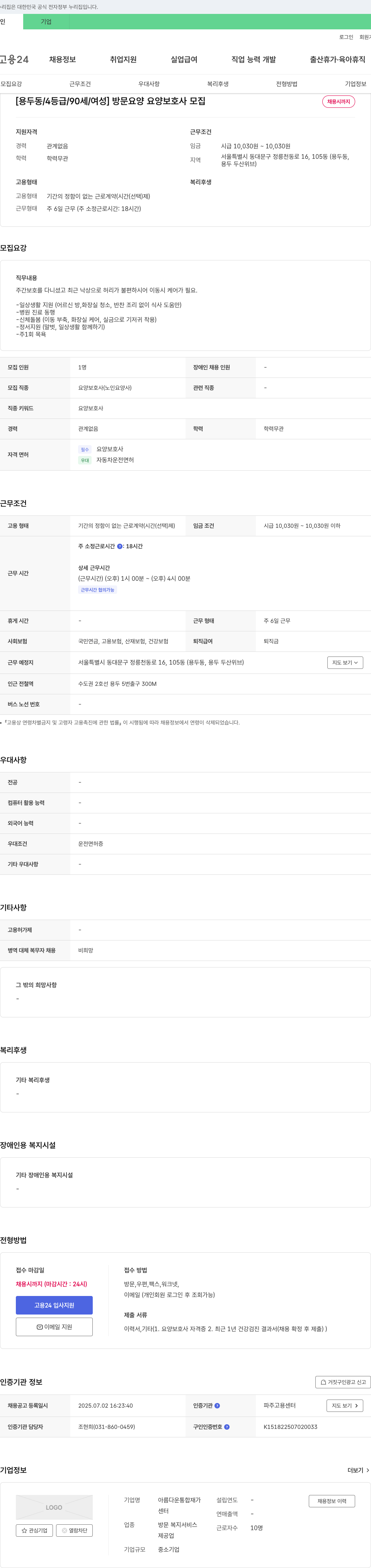Screen dimensions: 371x1568
Task: Open the 직업 능력 개발 menu
Action: click(x=254, y=59)
